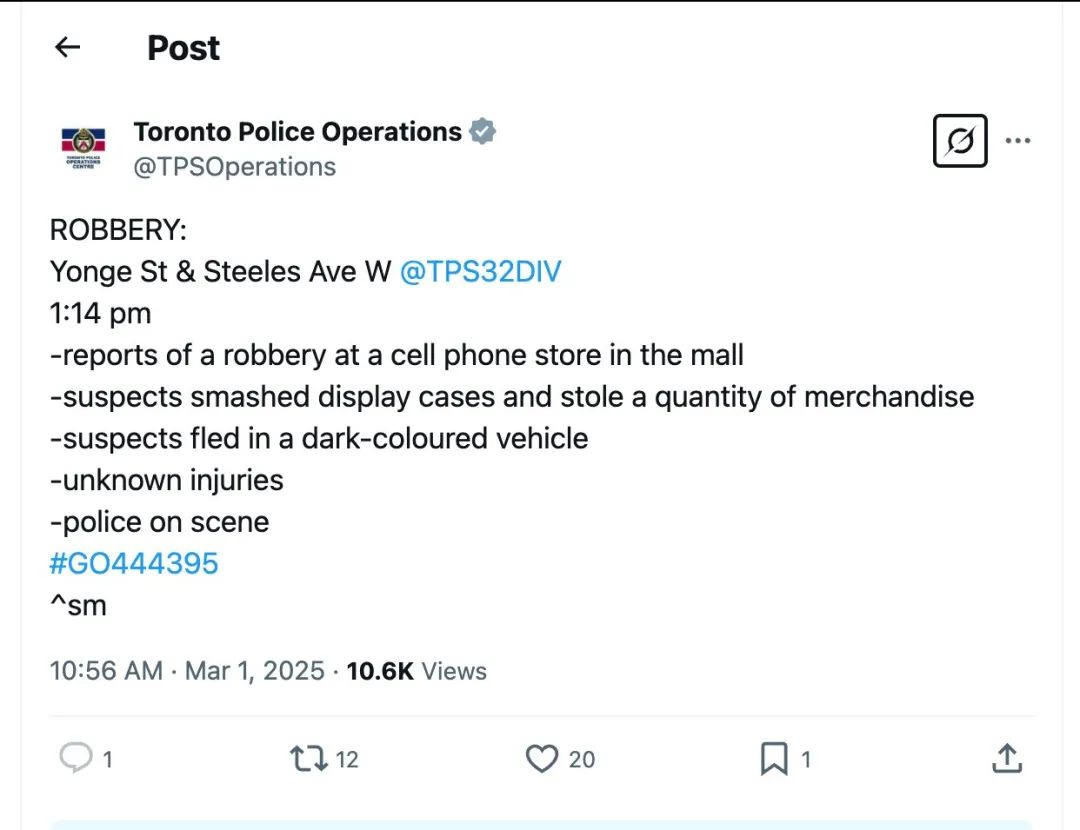
Task: Click the reply count number 1
Action: point(107,759)
